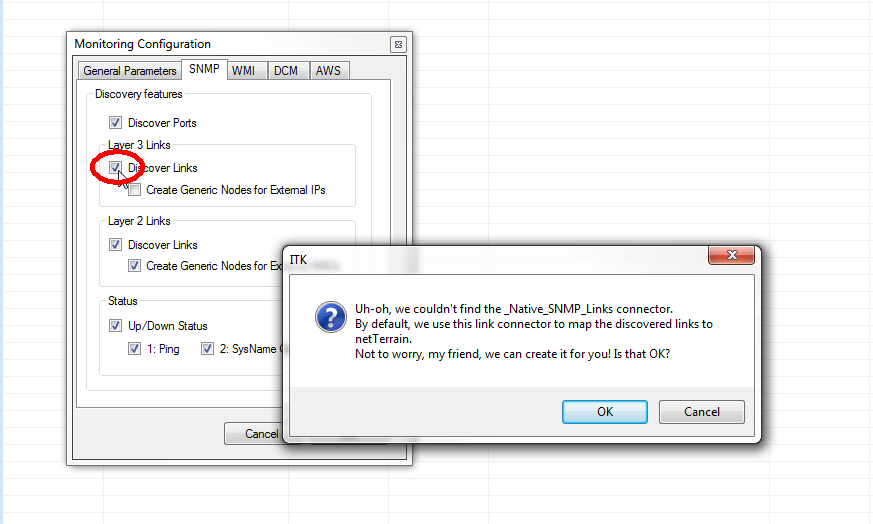Viewport: 873px width, 524px height.
Task: Close the Monitoring Configuration window
Action: [x=398, y=45]
